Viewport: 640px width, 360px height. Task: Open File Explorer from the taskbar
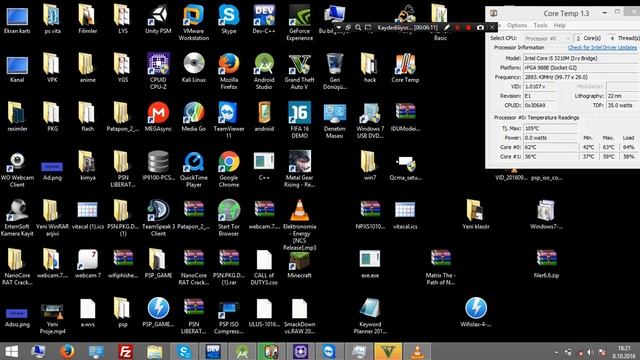pyautogui.click(x=155, y=351)
